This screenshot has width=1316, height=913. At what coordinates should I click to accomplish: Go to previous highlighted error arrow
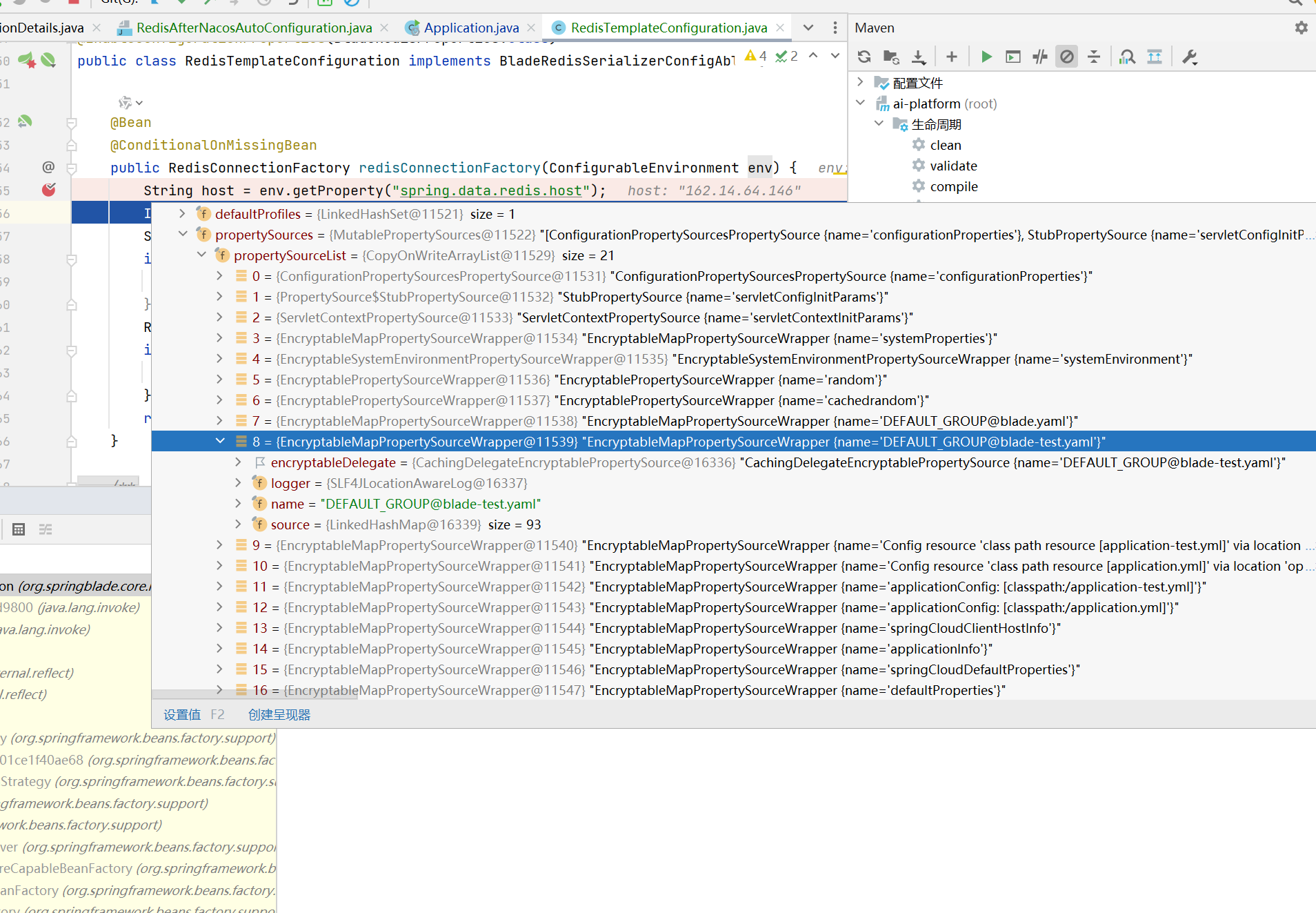(x=814, y=56)
